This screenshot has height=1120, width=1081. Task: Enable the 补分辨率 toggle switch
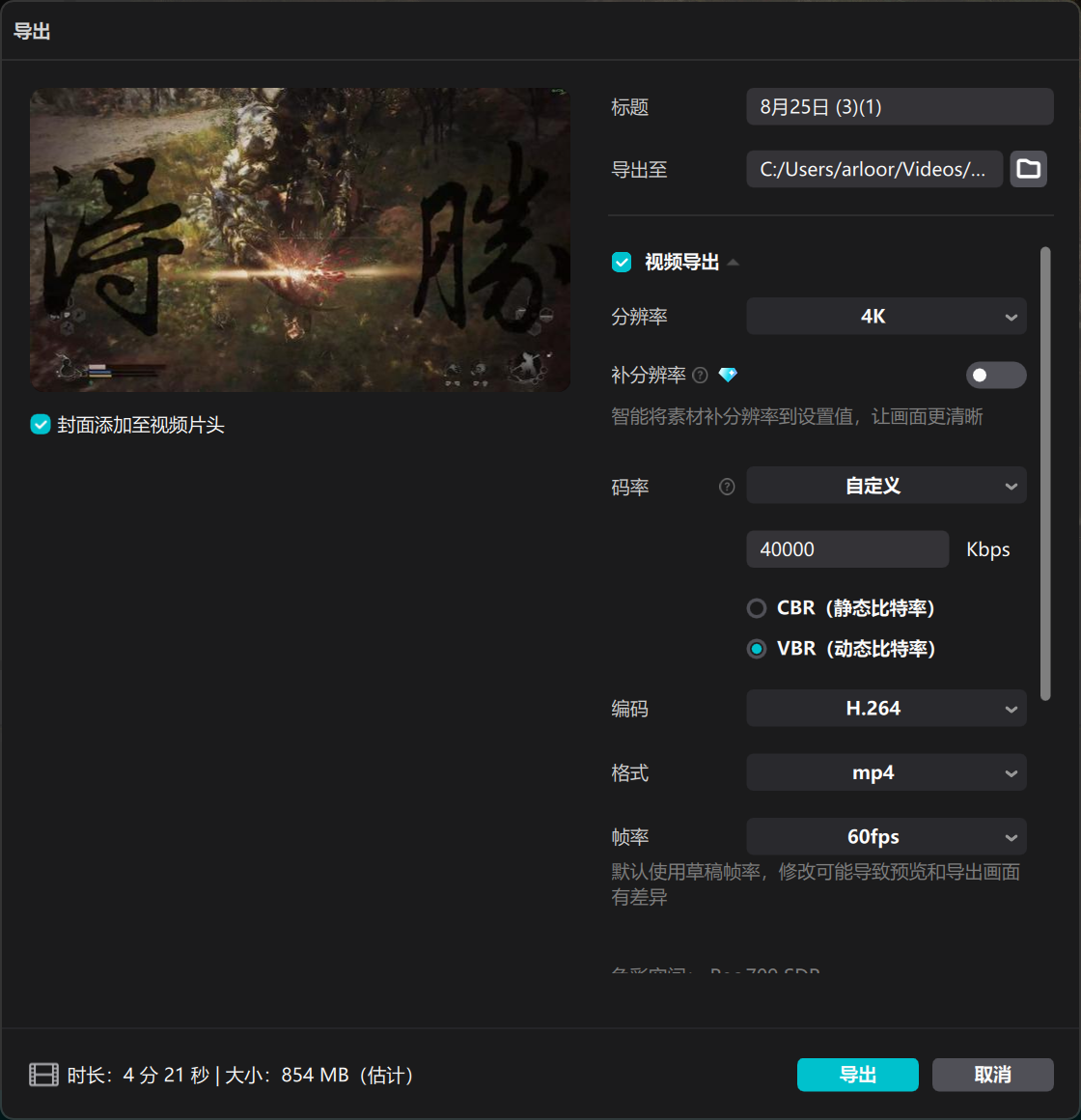point(996,375)
